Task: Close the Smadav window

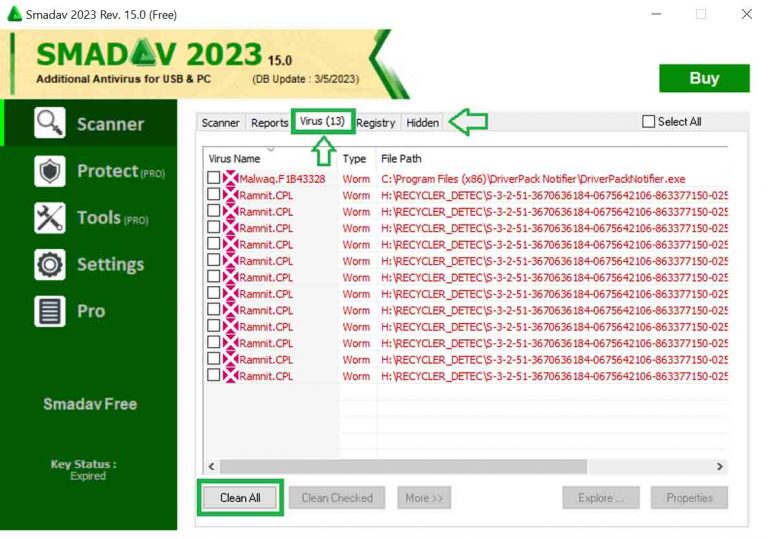Action: pos(746,14)
